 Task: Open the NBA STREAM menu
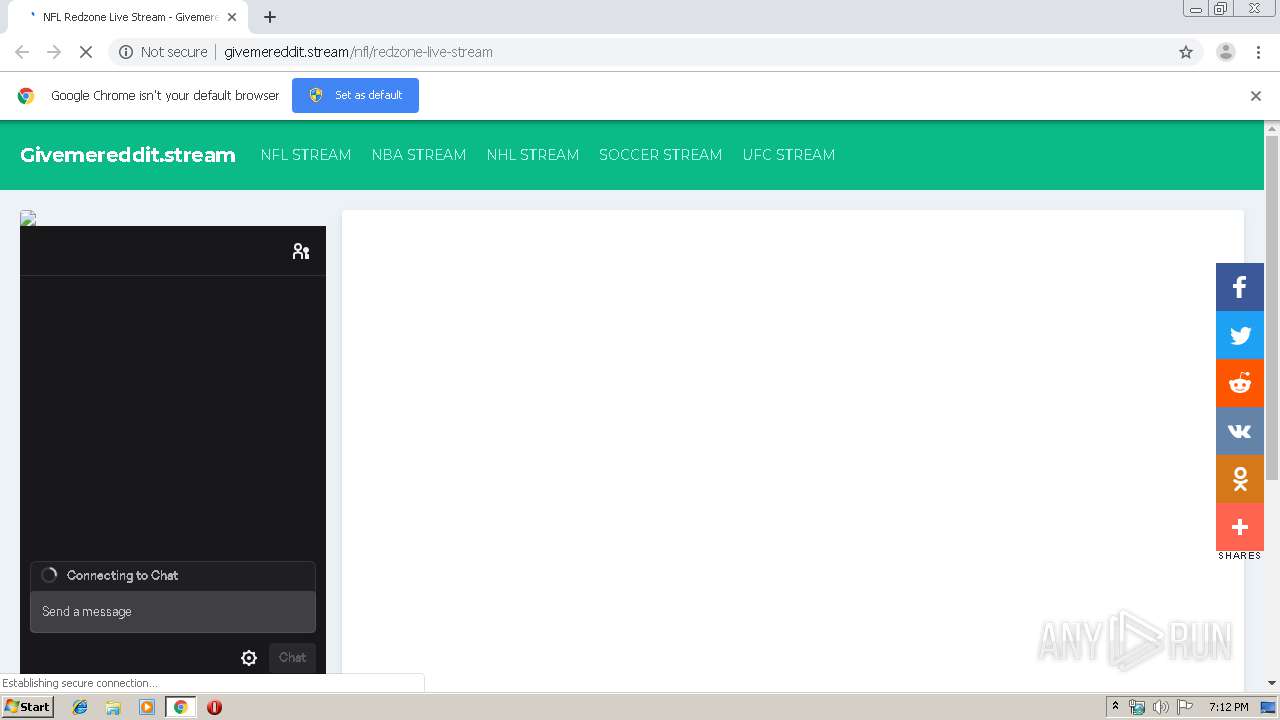419,155
